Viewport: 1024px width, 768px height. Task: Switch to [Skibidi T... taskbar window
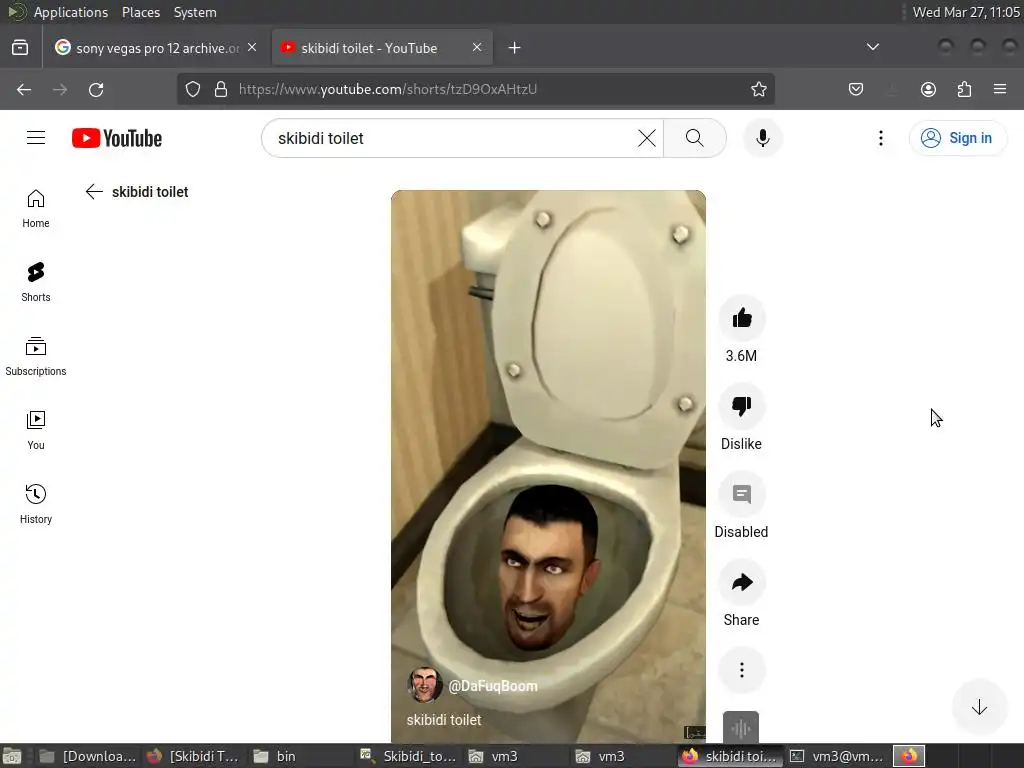point(194,756)
